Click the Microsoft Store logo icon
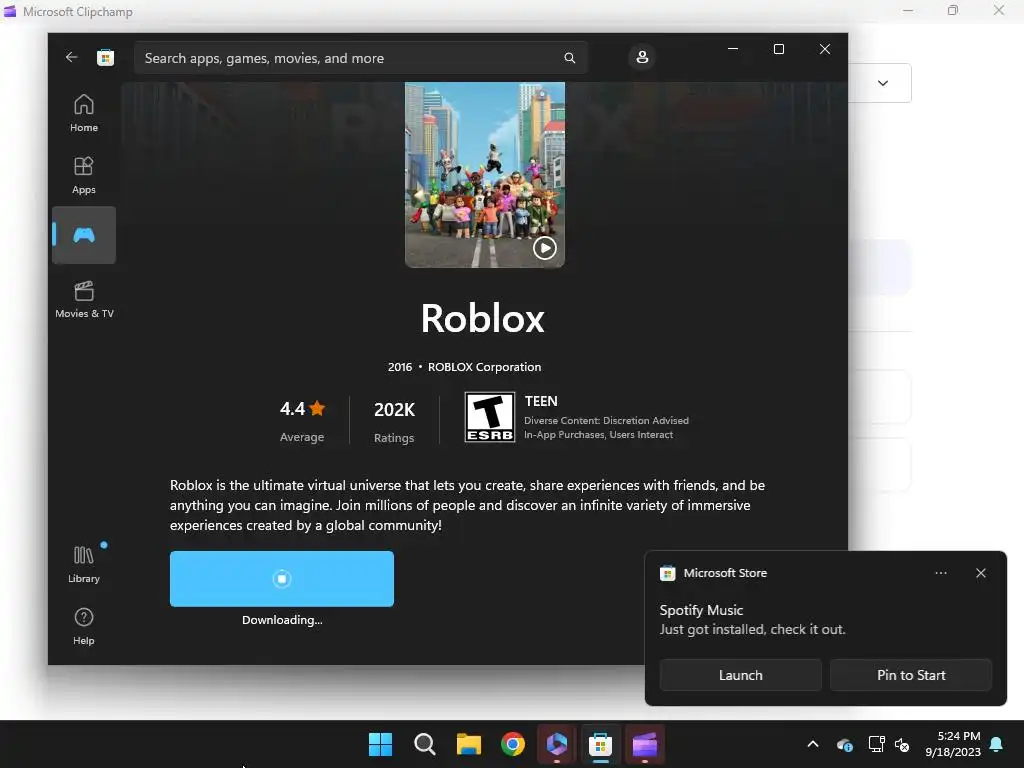This screenshot has height=768, width=1024. click(x=105, y=57)
